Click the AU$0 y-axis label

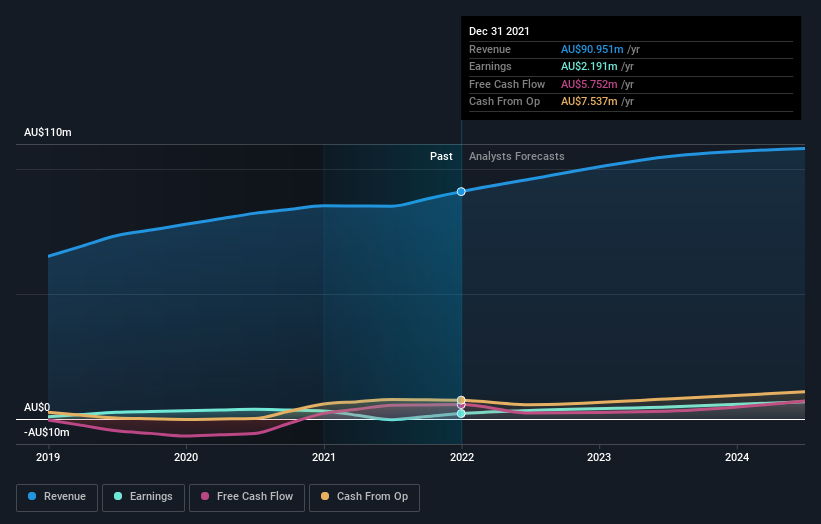[37, 407]
